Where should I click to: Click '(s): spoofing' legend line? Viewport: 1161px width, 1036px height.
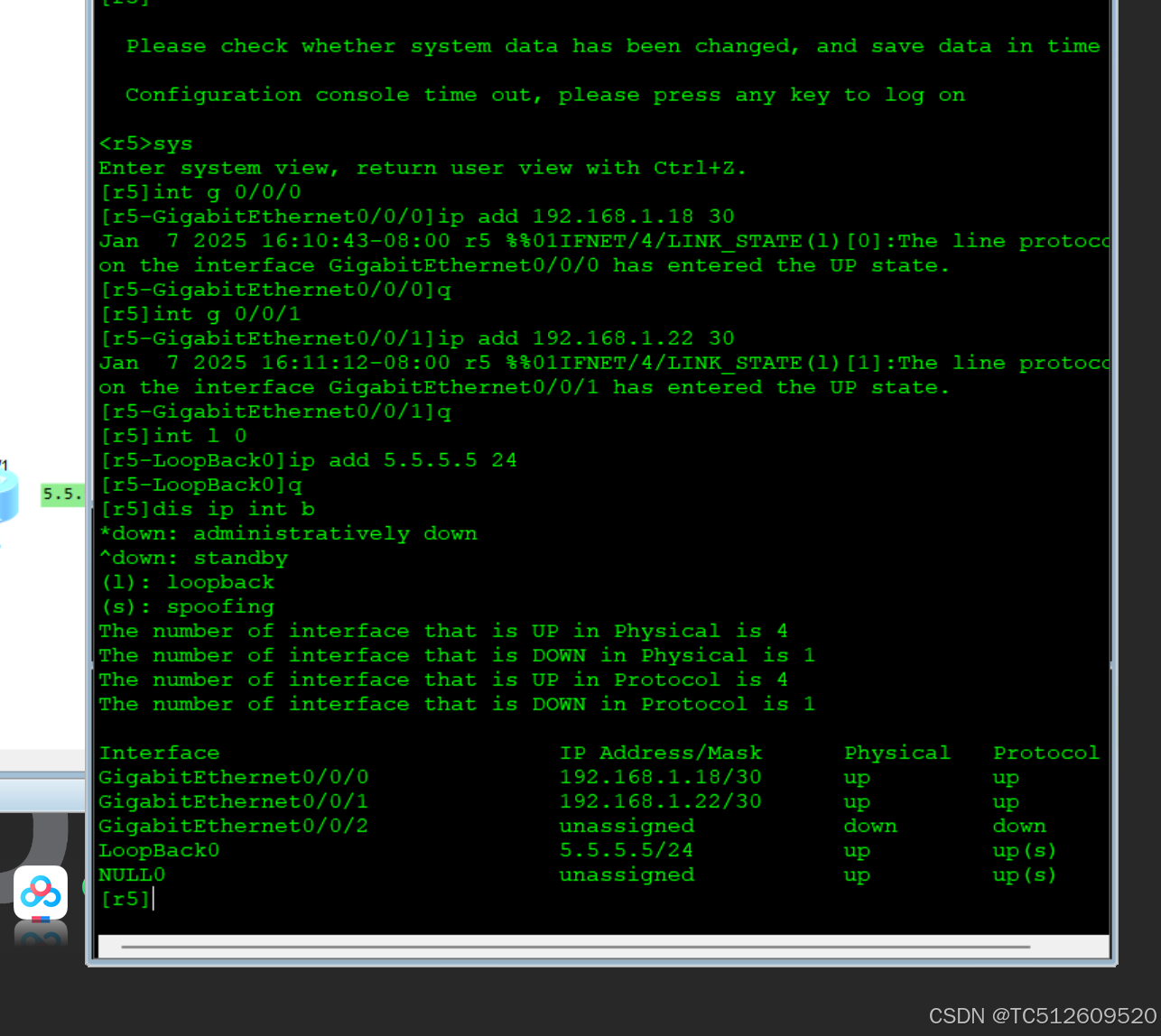187,607
